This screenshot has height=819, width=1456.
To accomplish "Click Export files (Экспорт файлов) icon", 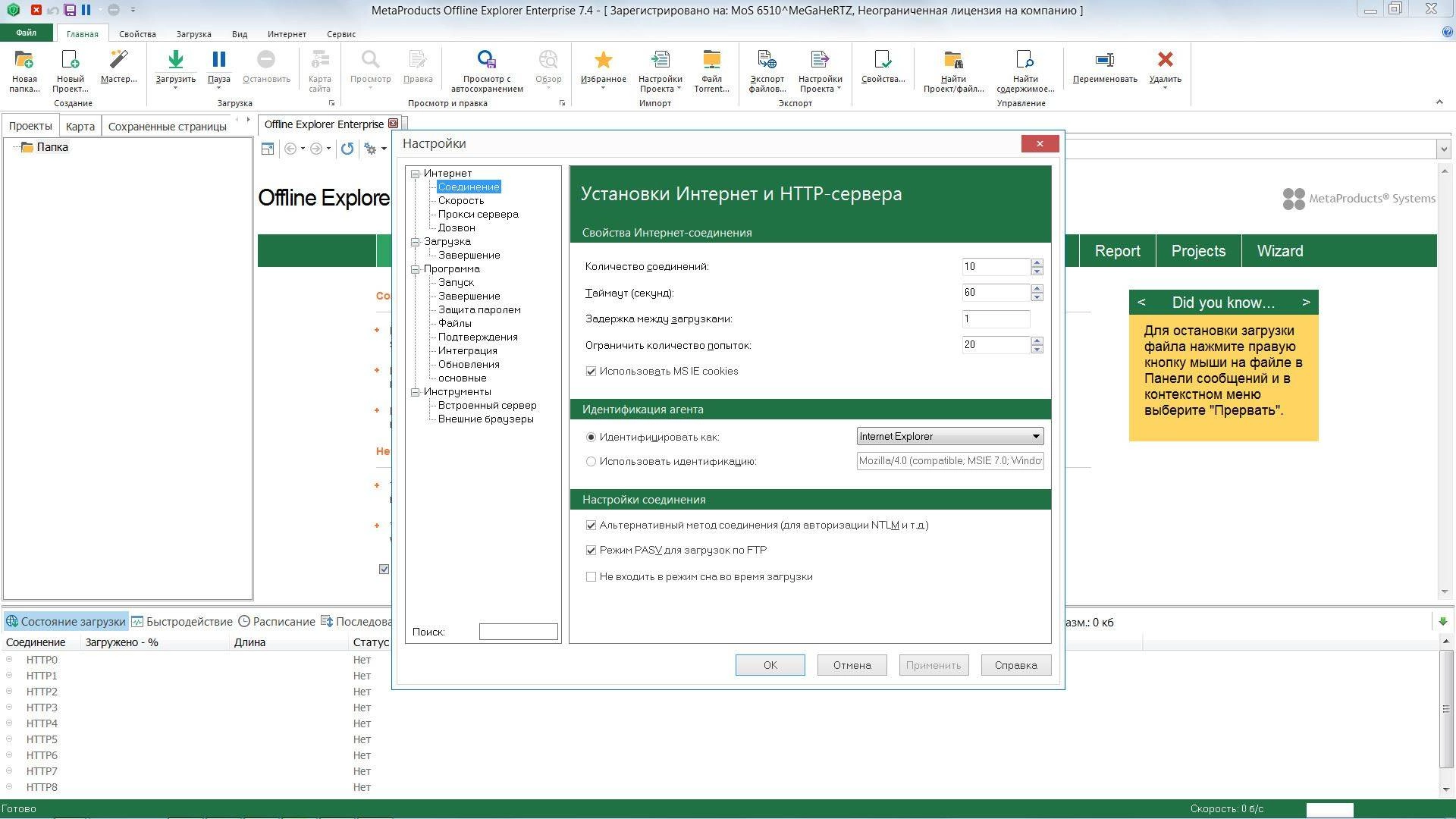I will pos(767,60).
